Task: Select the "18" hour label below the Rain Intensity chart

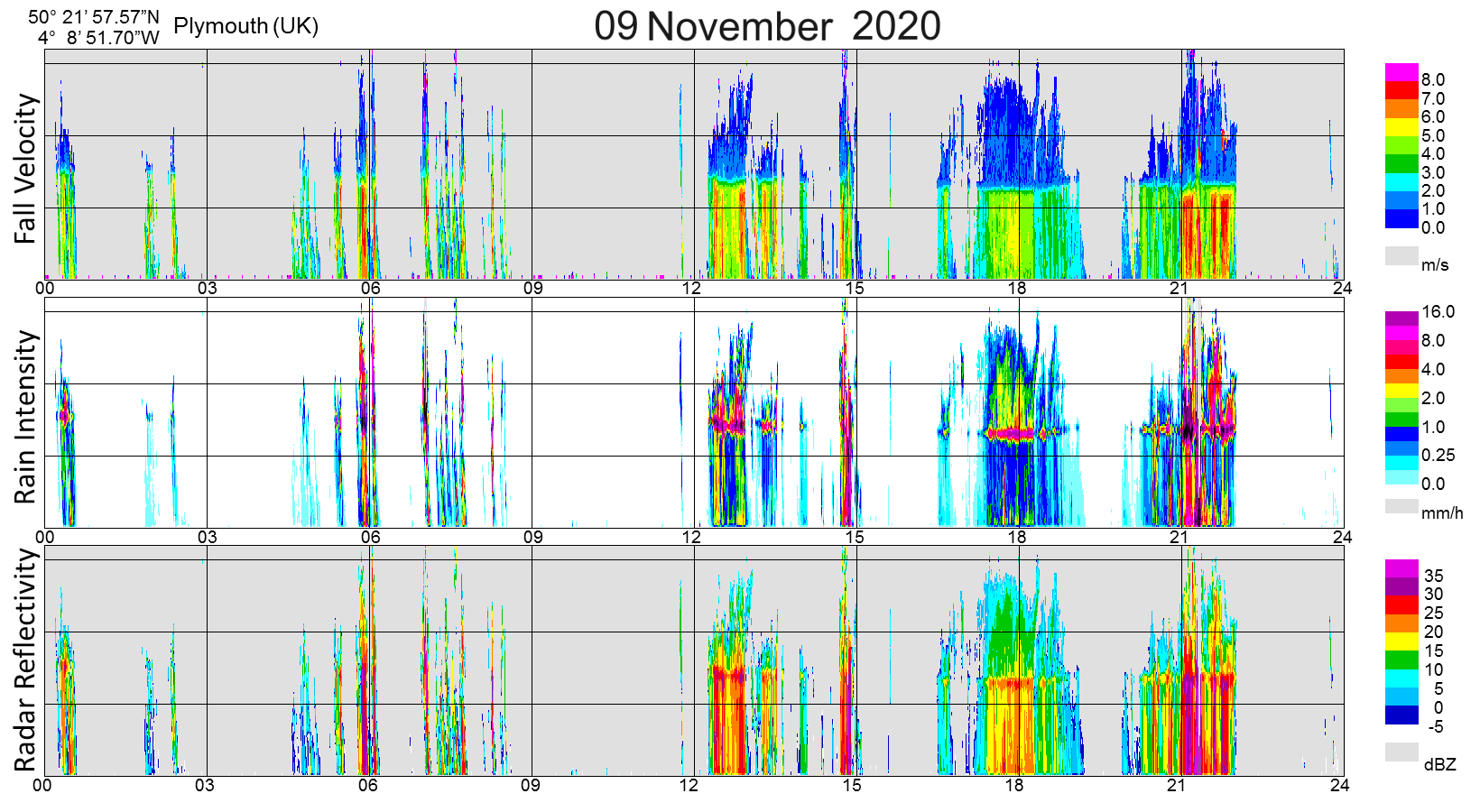Action: (x=1017, y=537)
